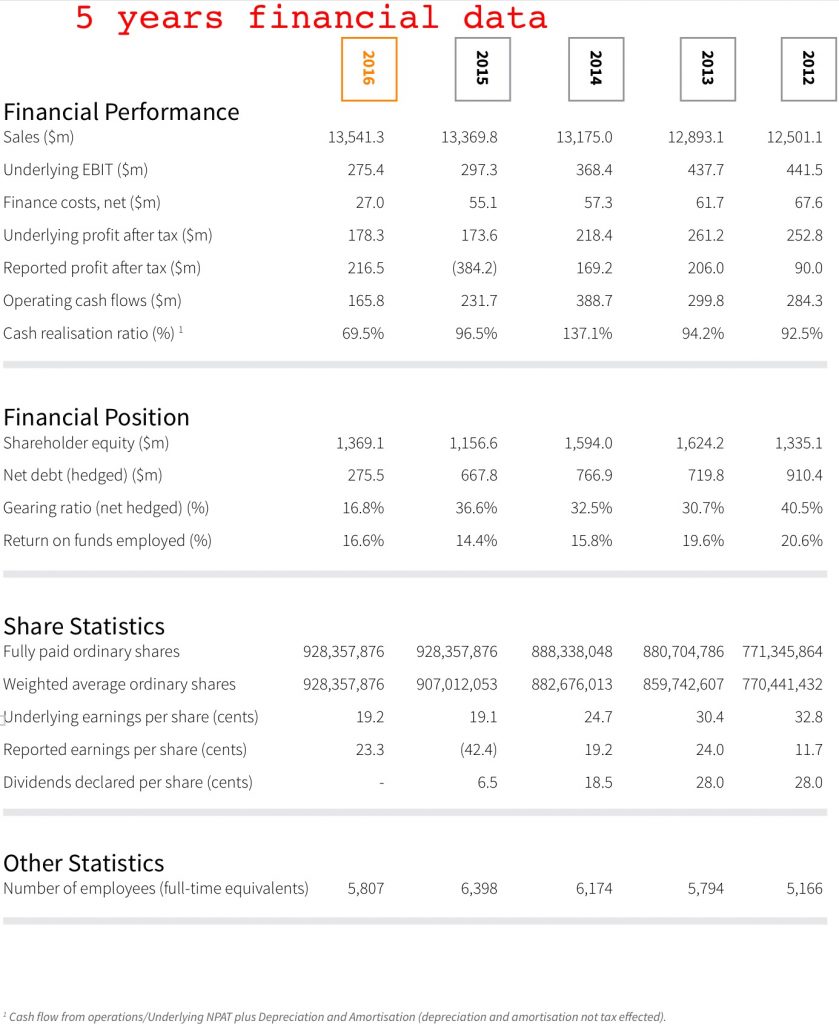Click 2012 gearing ratio 40.5%

(x=802, y=507)
